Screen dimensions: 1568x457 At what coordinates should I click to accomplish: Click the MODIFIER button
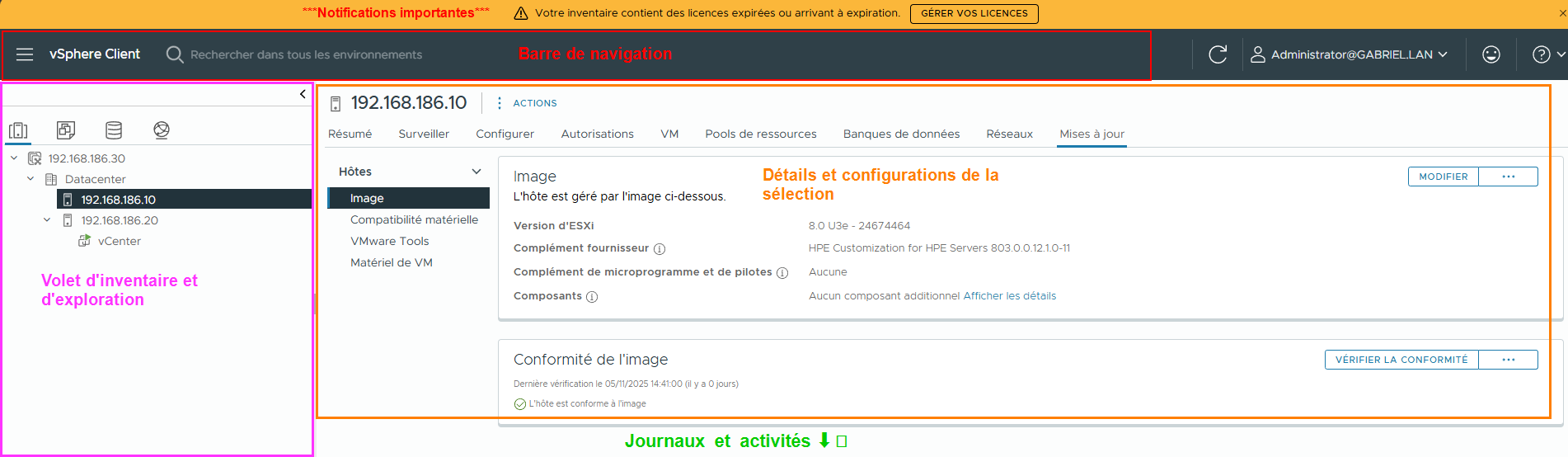pyautogui.click(x=1444, y=177)
